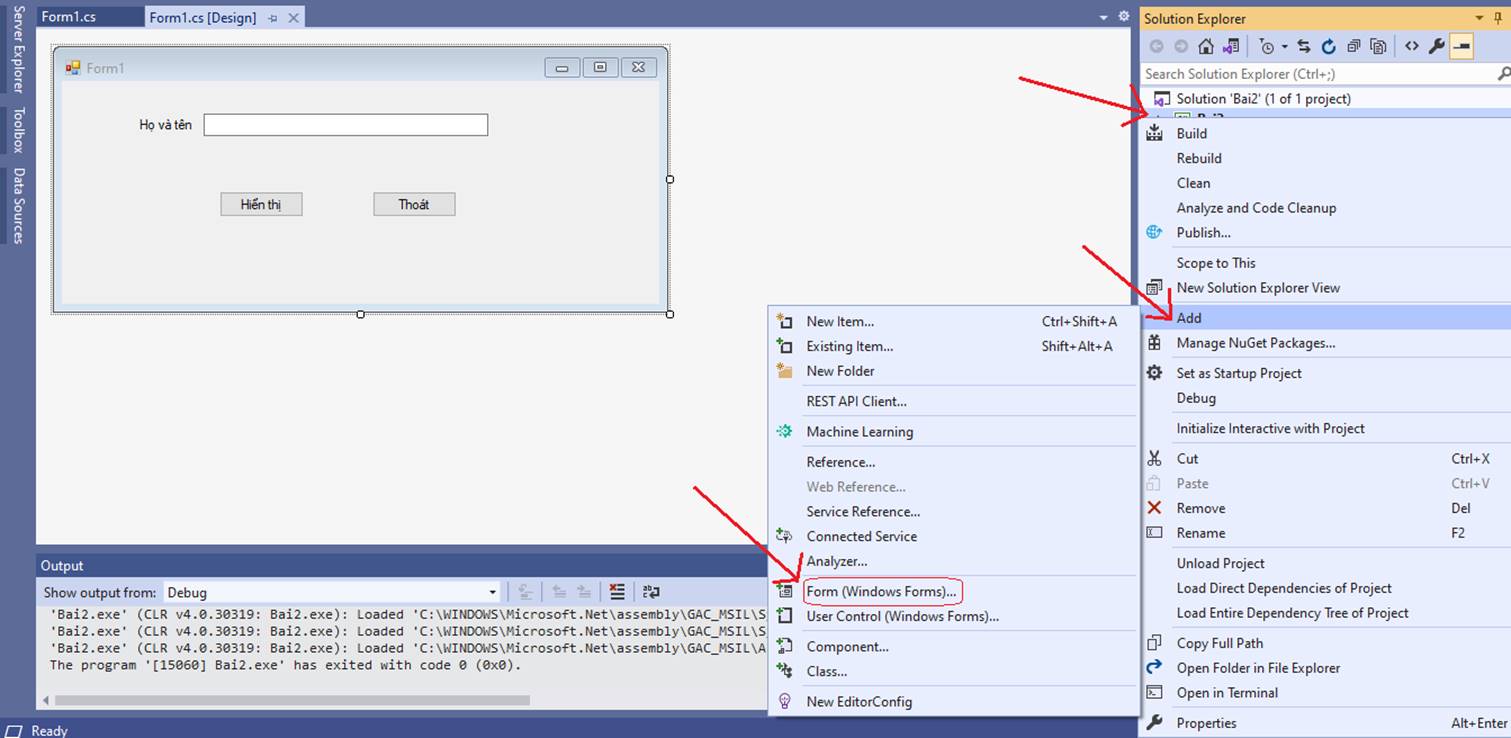
Task: Choose Form (Windows Forms) from Add menu
Action: 881,591
